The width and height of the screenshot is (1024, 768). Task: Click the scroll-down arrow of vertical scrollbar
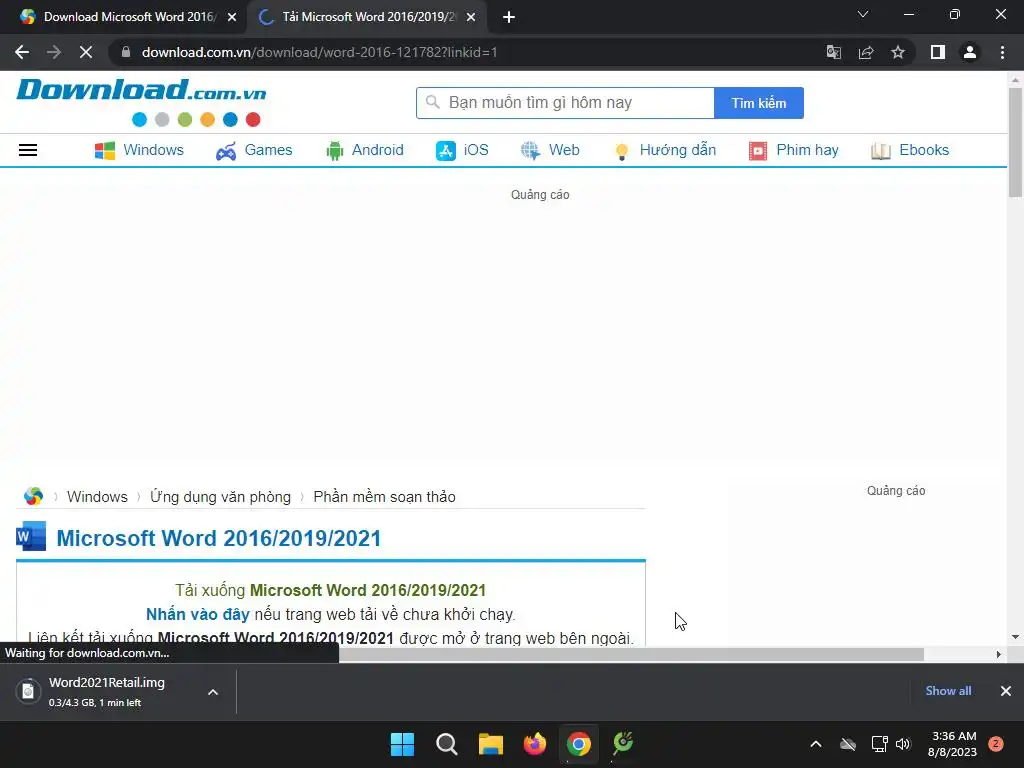click(1015, 637)
